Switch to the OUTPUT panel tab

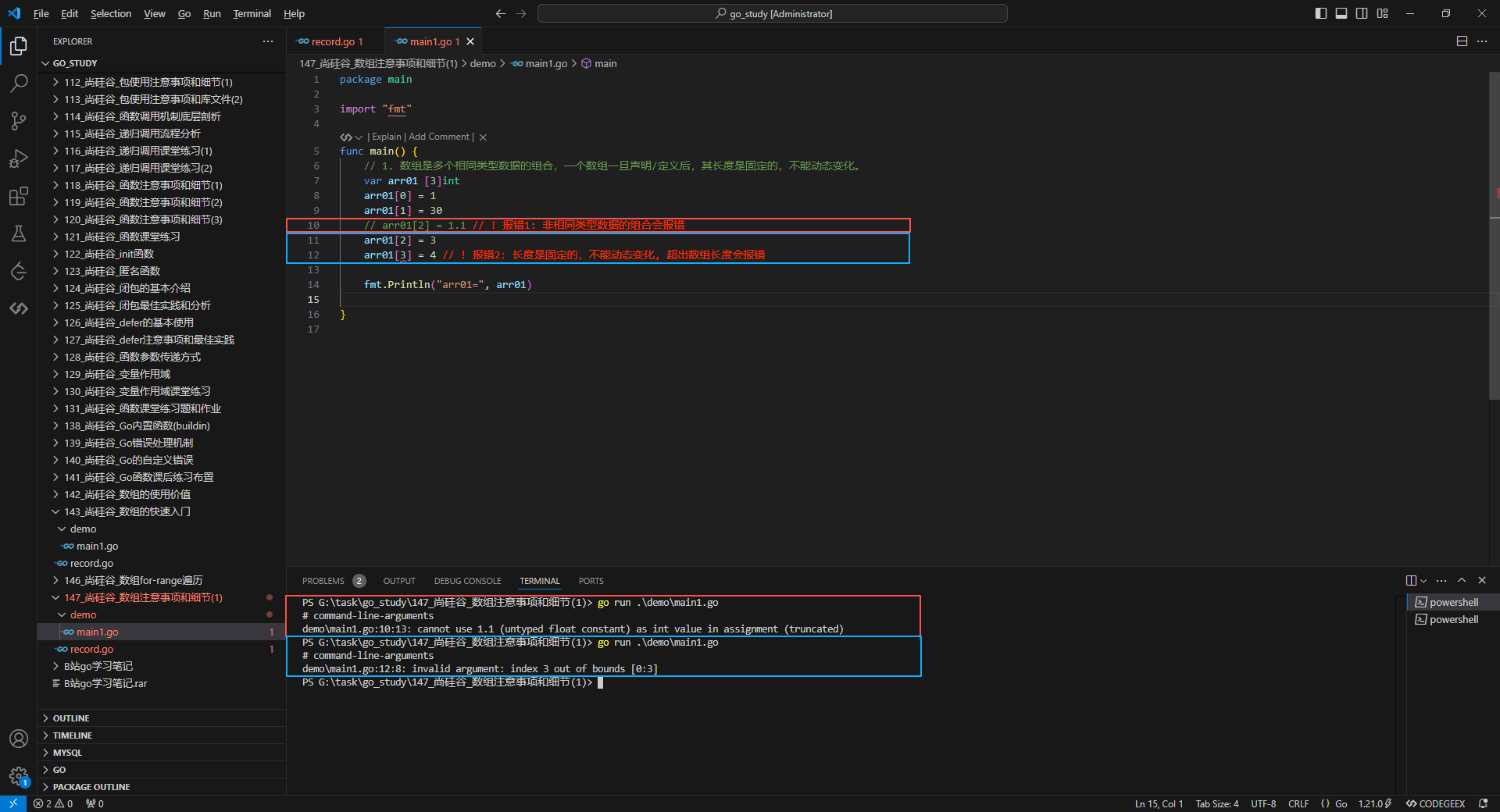pyautogui.click(x=399, y=581)
